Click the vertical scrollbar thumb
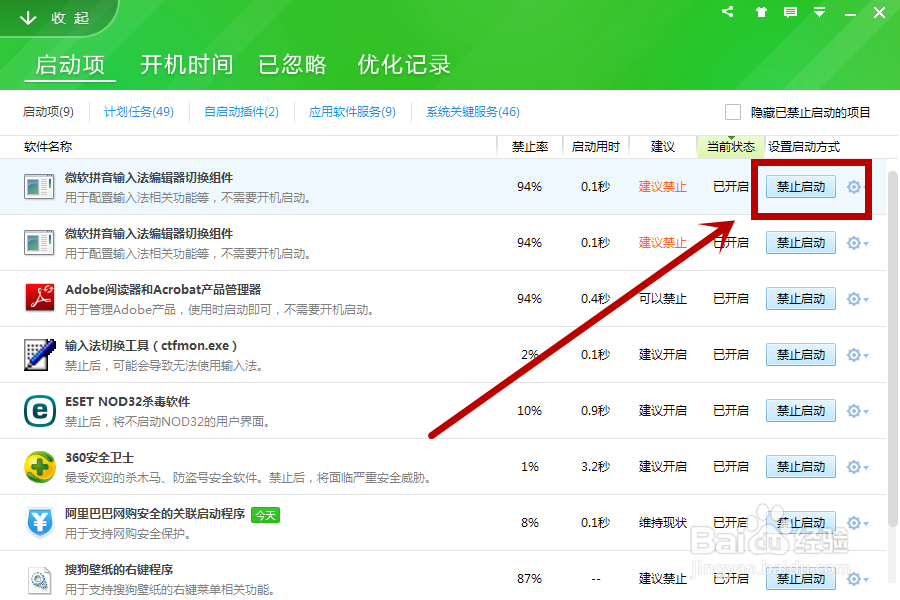The image size is (900, 600). [x=893, y=349]
